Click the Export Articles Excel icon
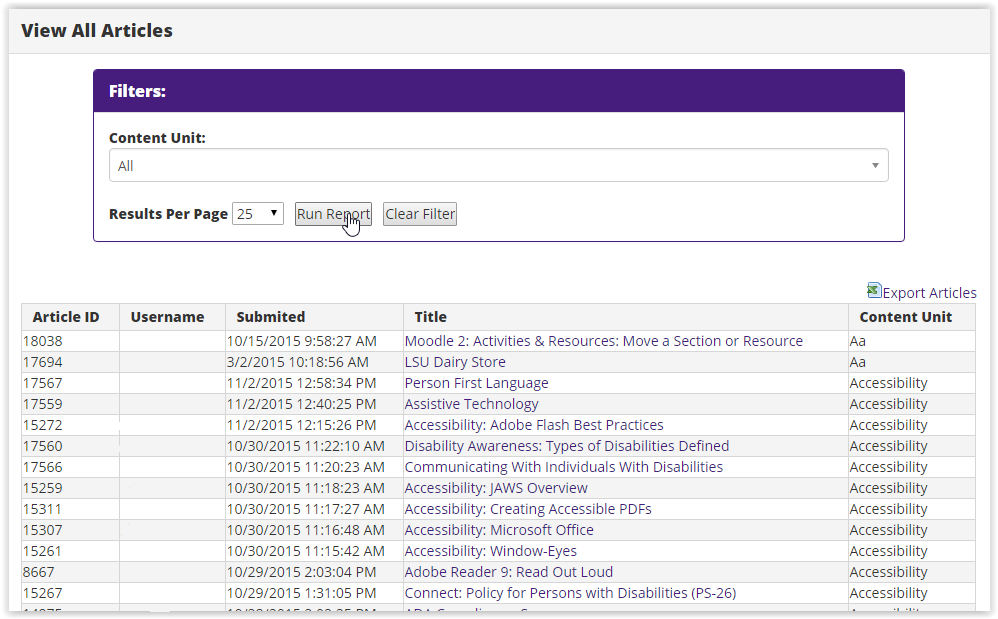Viewport: 998px width, 619px height. pos(874,291)
